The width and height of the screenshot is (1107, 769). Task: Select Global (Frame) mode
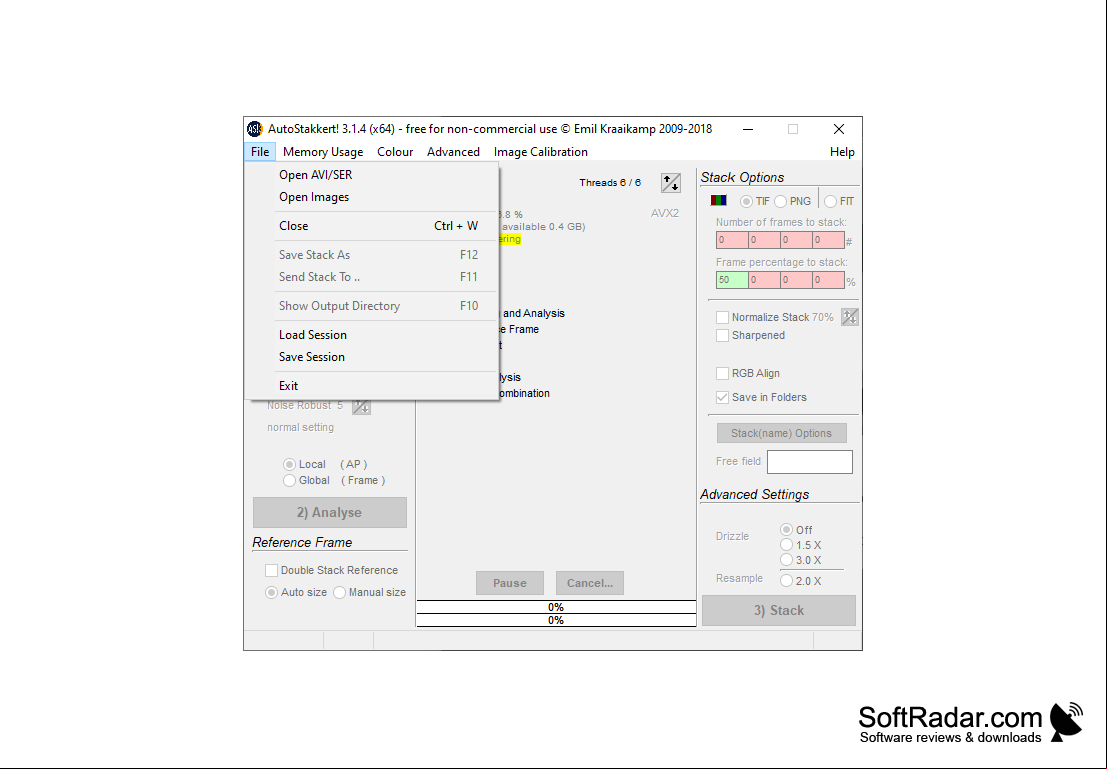coord(289,480)
